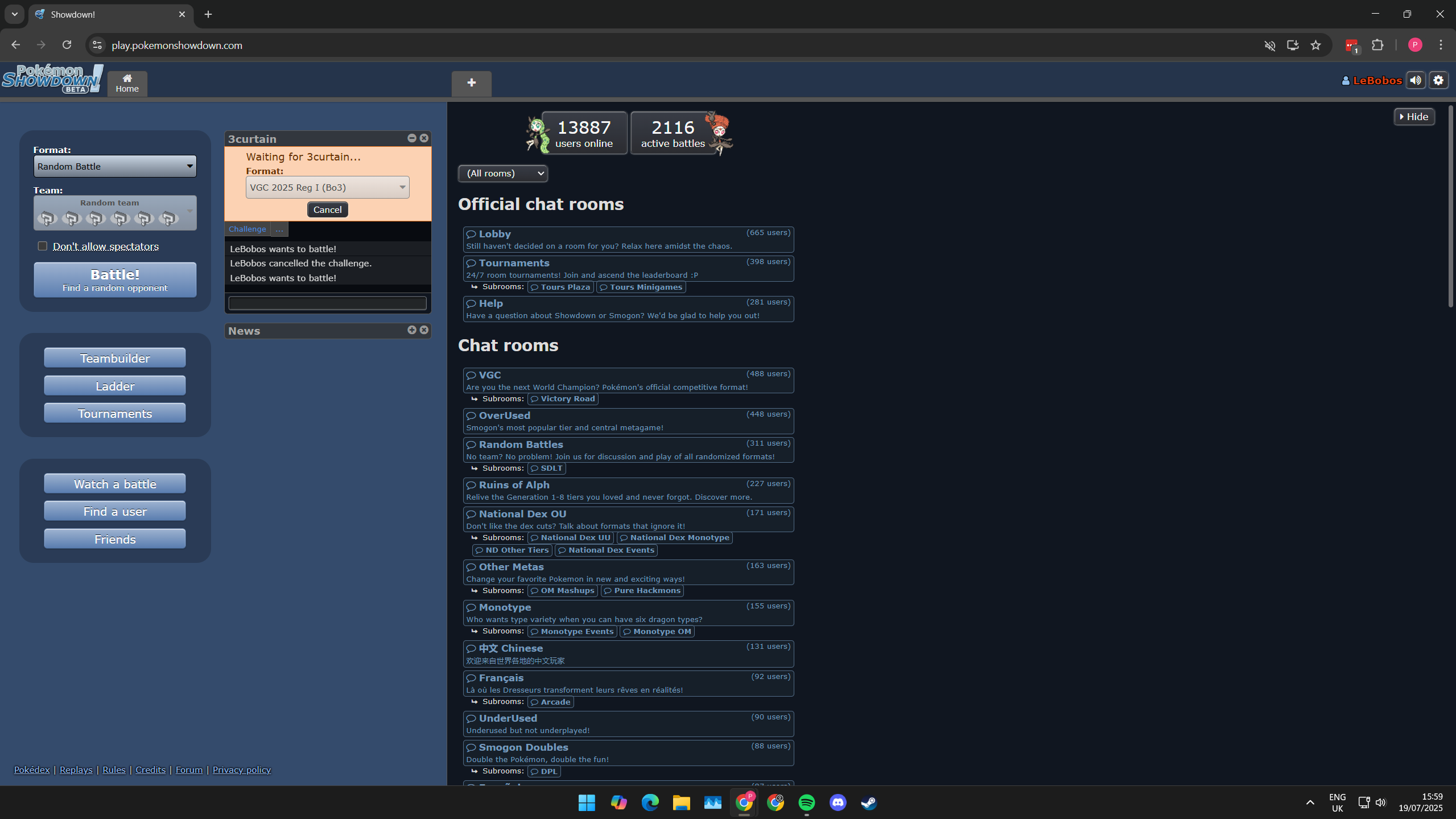Viewport: 1456px width, 819px height.
Task: Toggle Don't allow spectators checkbox
Action: click(42, 246)
